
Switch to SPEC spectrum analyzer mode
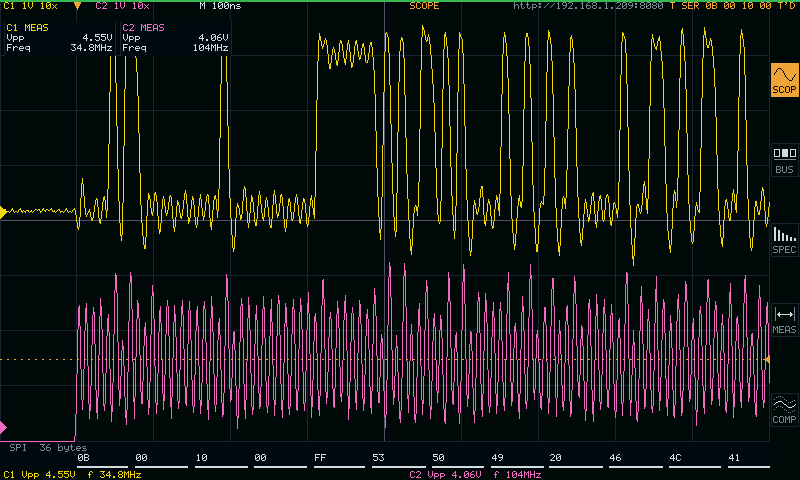[x=784, y=240]
